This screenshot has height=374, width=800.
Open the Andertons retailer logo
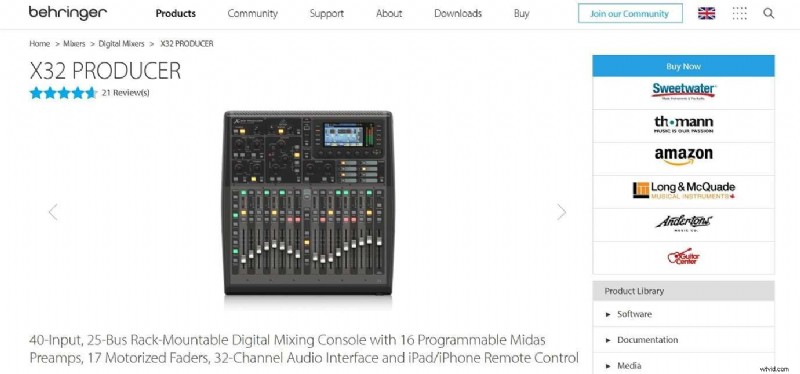(684, 223)
